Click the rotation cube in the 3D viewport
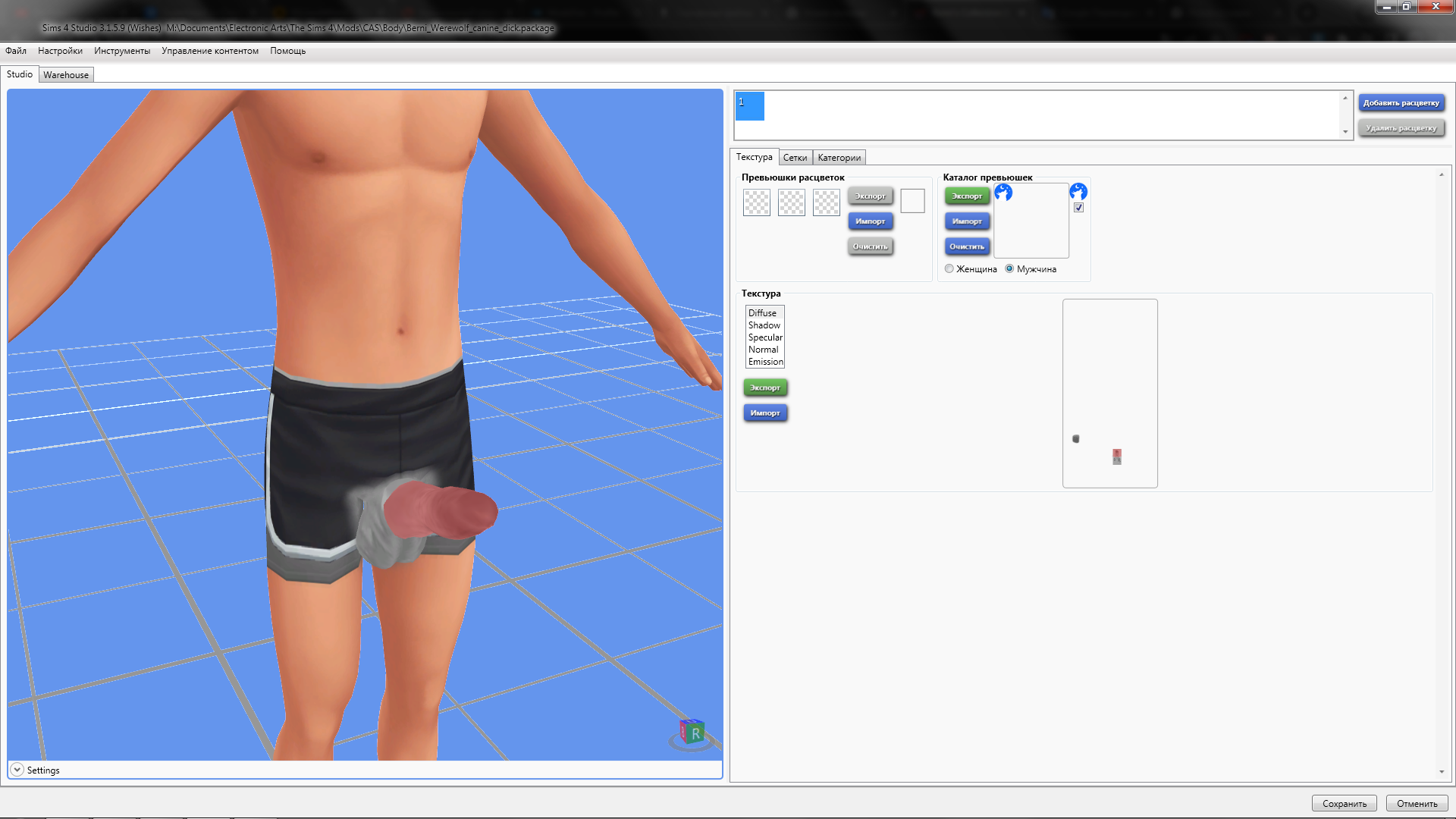The image size is (1456, 819). click(692, 733)
